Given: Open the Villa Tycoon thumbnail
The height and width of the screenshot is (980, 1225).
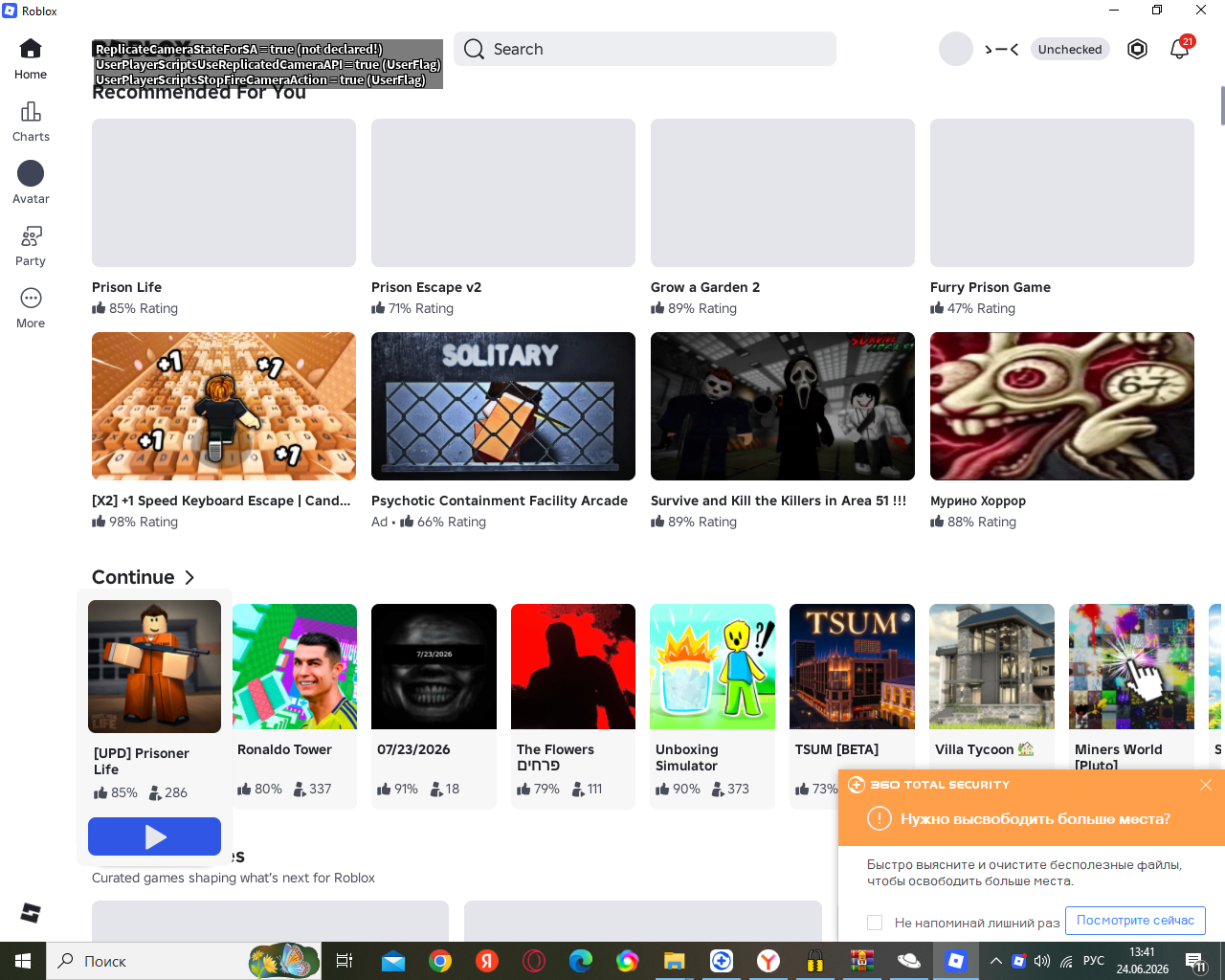Looking at the screenshot, I should [991, 666].
